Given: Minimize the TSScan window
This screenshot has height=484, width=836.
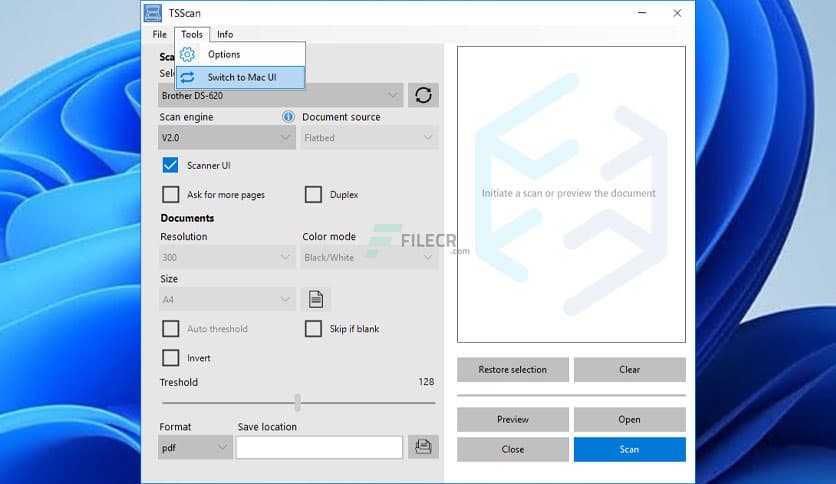Looking at the screenshot, I should (x=642, y=13).
